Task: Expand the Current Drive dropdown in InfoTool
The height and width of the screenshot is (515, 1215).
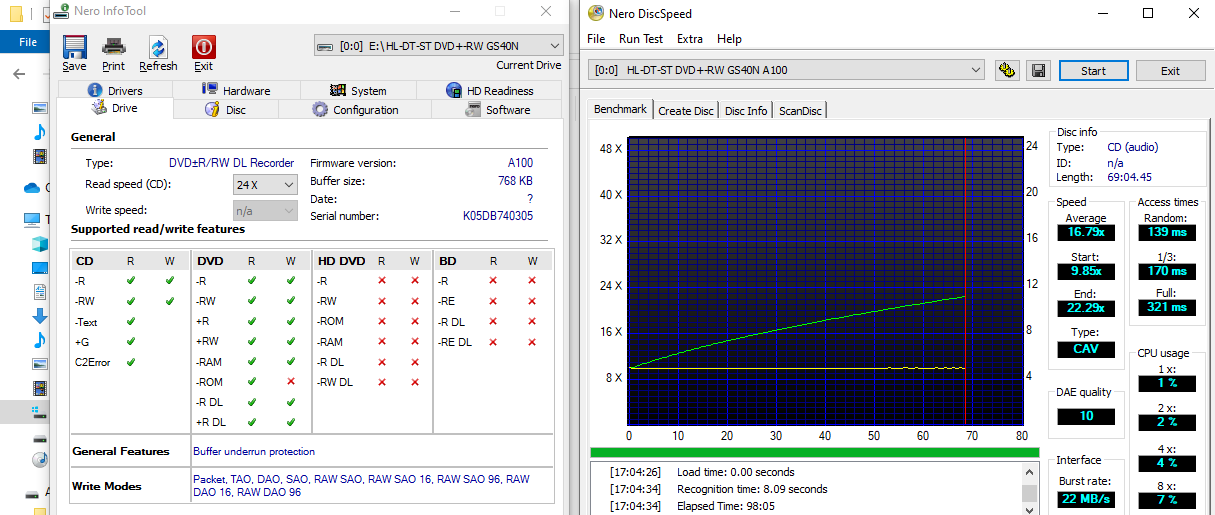Action: pos(554,45)
